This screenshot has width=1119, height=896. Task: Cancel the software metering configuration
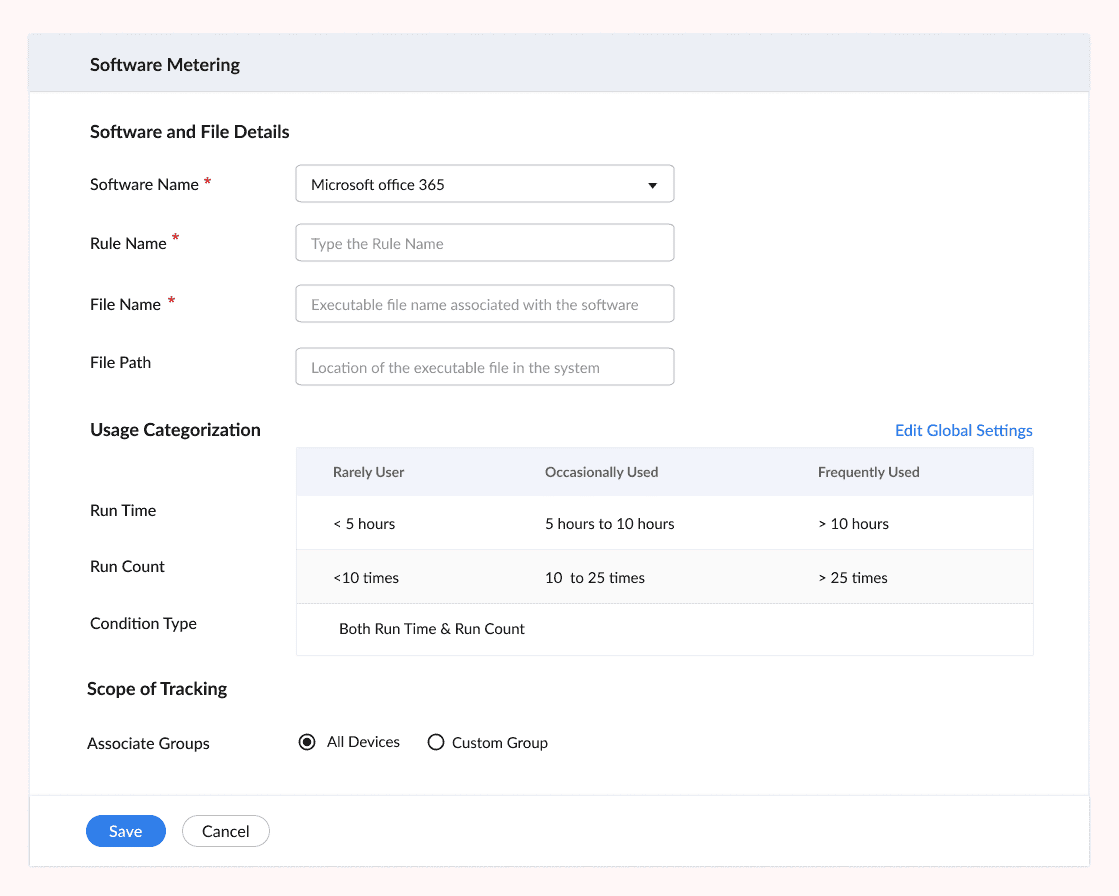[225, 831]
